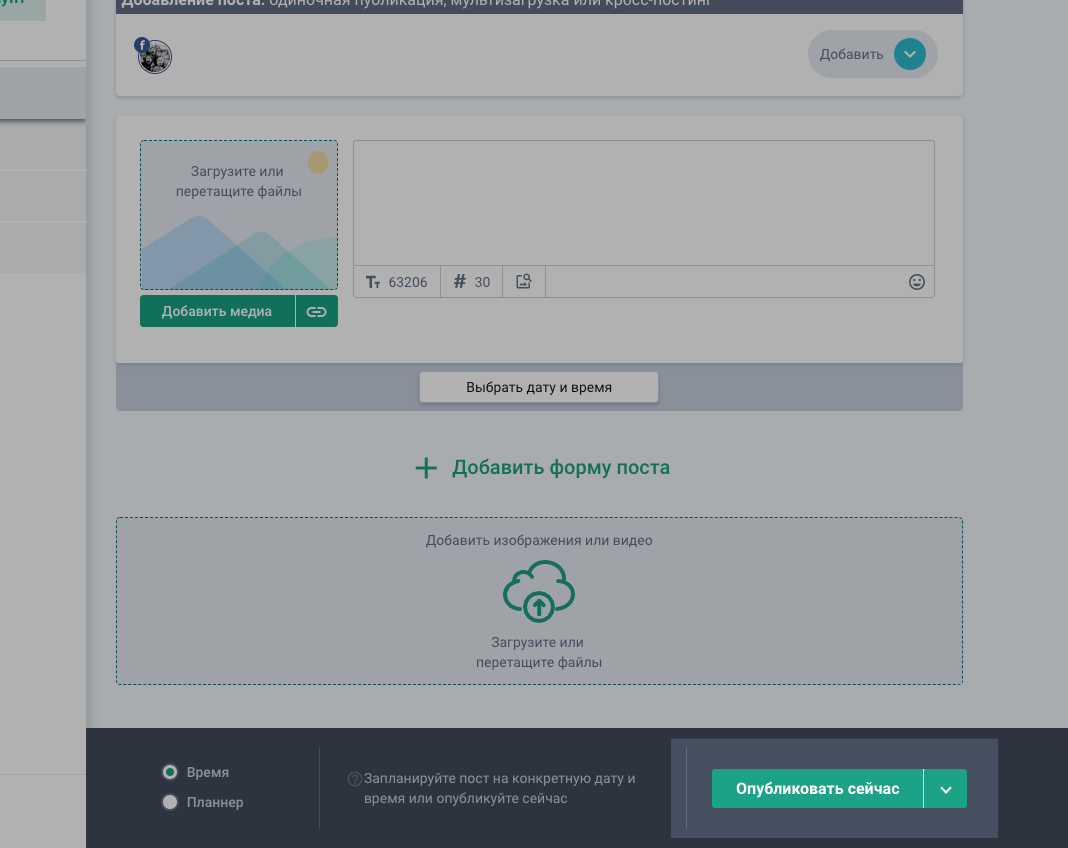
Task: Select the 'Планнер' radio button
Action: coord(170,802)
